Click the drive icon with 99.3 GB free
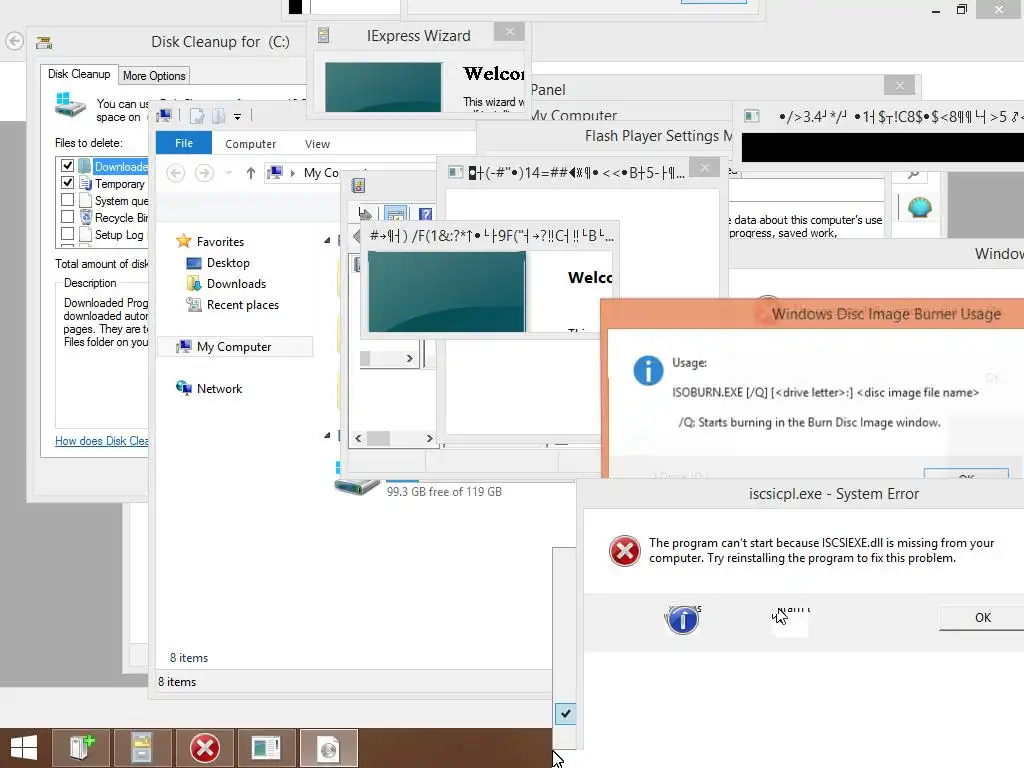This screenshot has width=1024, height=768. click(x=357, y=487)
